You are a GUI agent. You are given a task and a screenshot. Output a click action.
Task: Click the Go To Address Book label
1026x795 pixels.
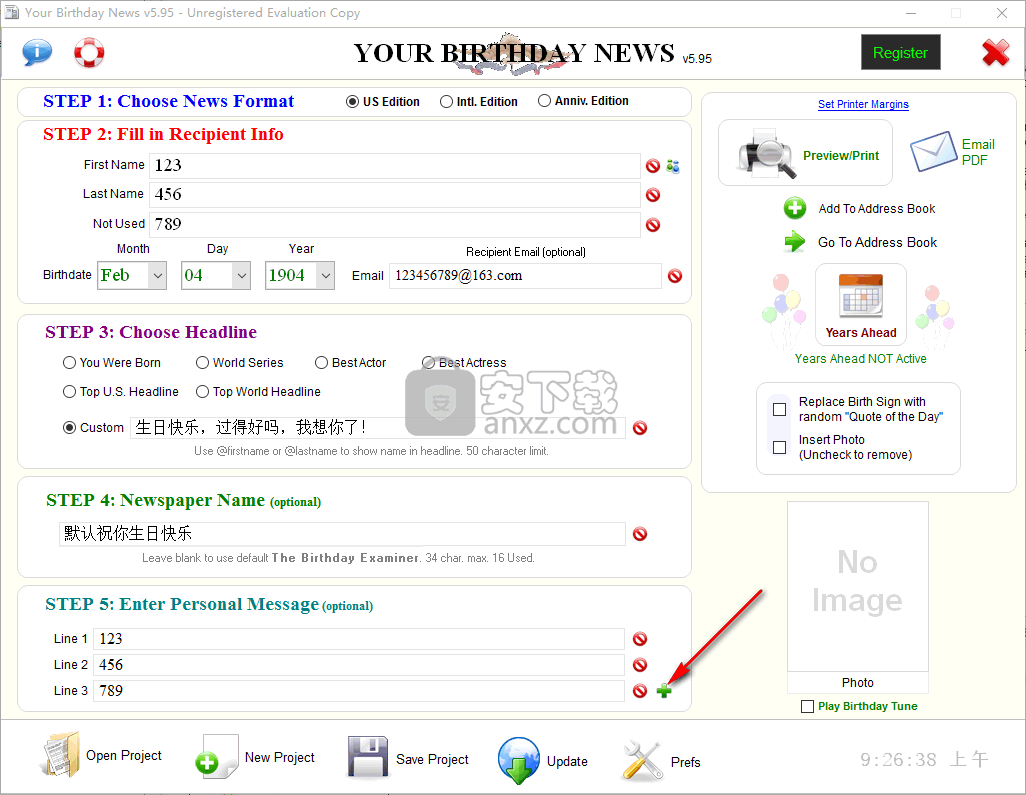[x=877, y=242]
